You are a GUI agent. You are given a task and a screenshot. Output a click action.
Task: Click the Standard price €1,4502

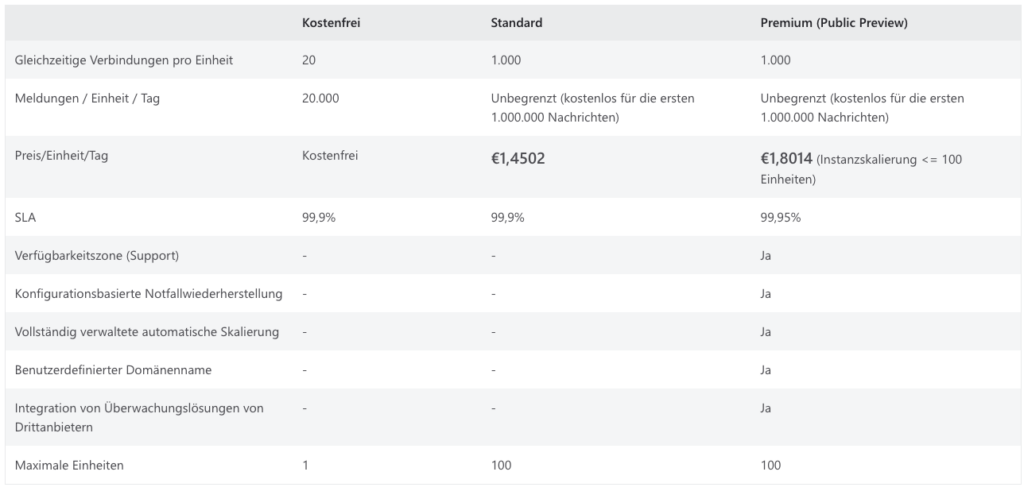coord(518,159)
